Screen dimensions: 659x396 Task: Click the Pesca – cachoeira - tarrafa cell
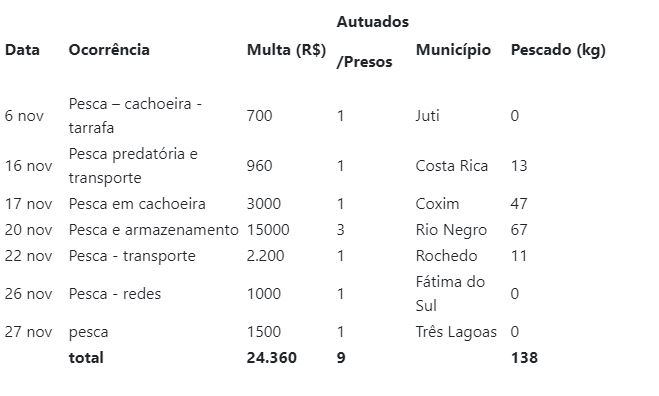point(135,116)
